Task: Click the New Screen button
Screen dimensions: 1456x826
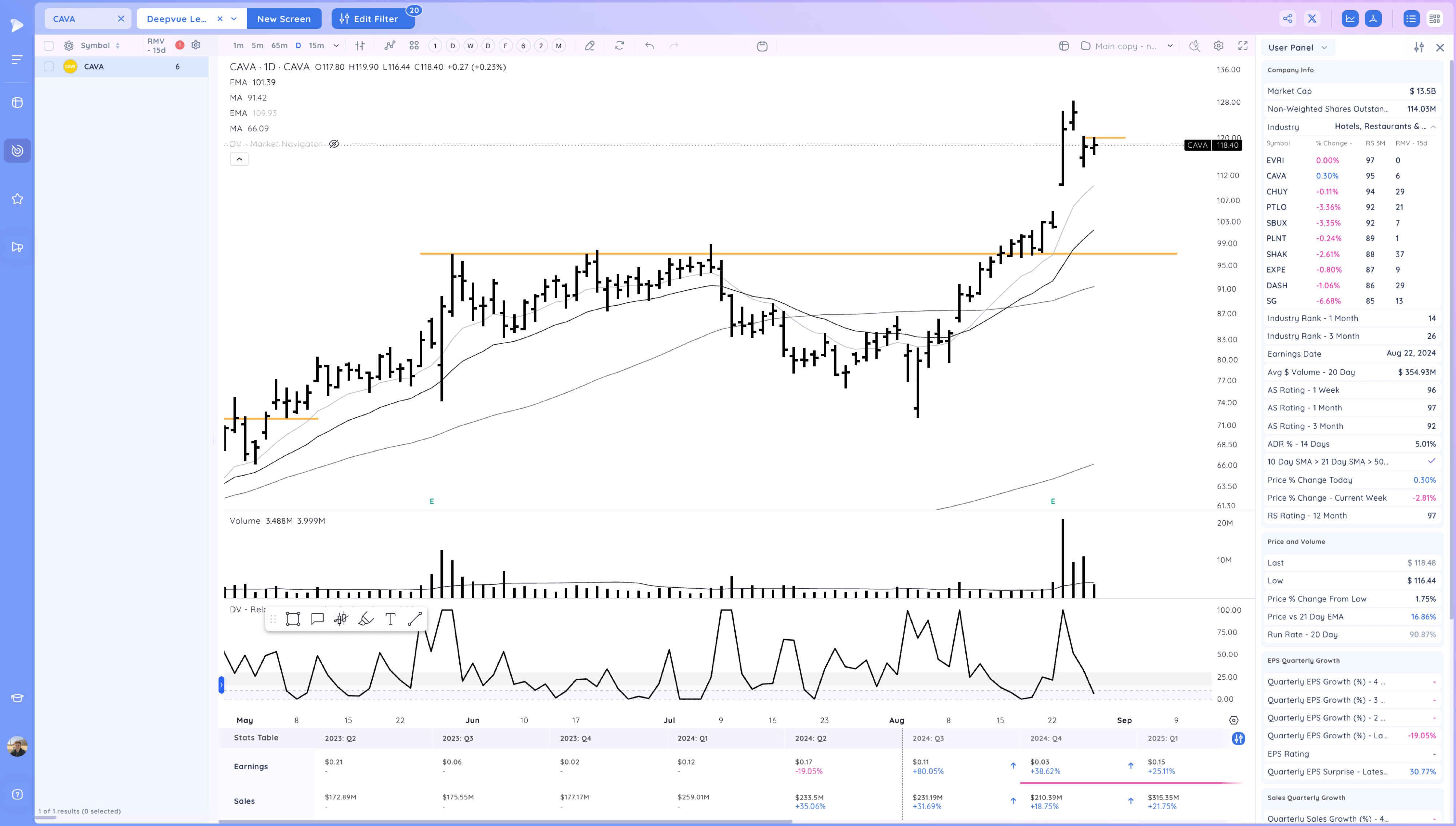Action: click(x=284, y=19)
